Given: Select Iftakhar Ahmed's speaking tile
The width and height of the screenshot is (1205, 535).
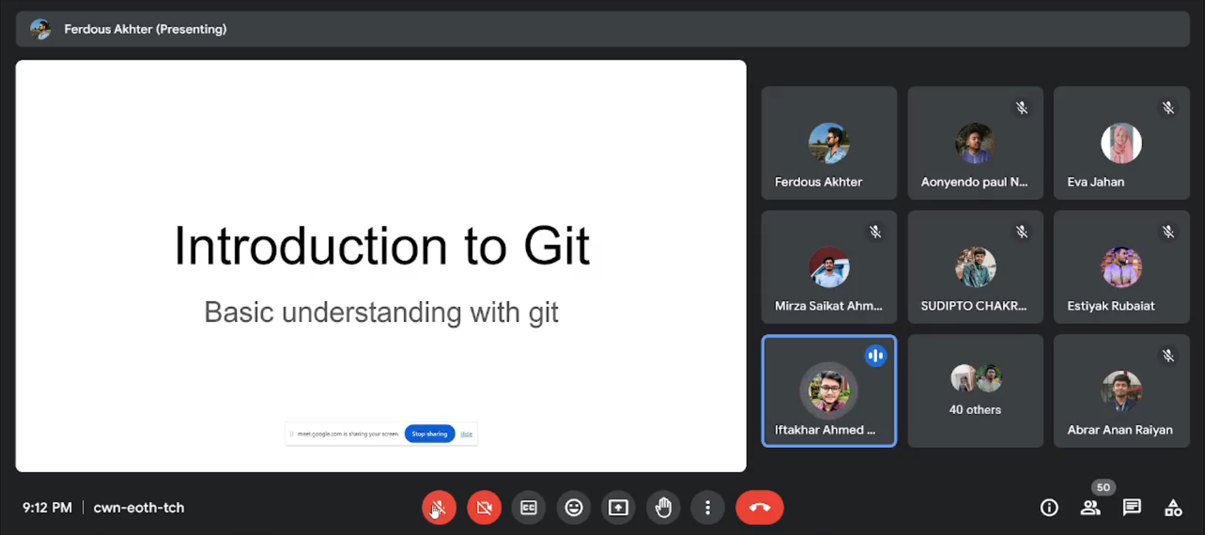Looking at the screenshot, I should [829, 390].
